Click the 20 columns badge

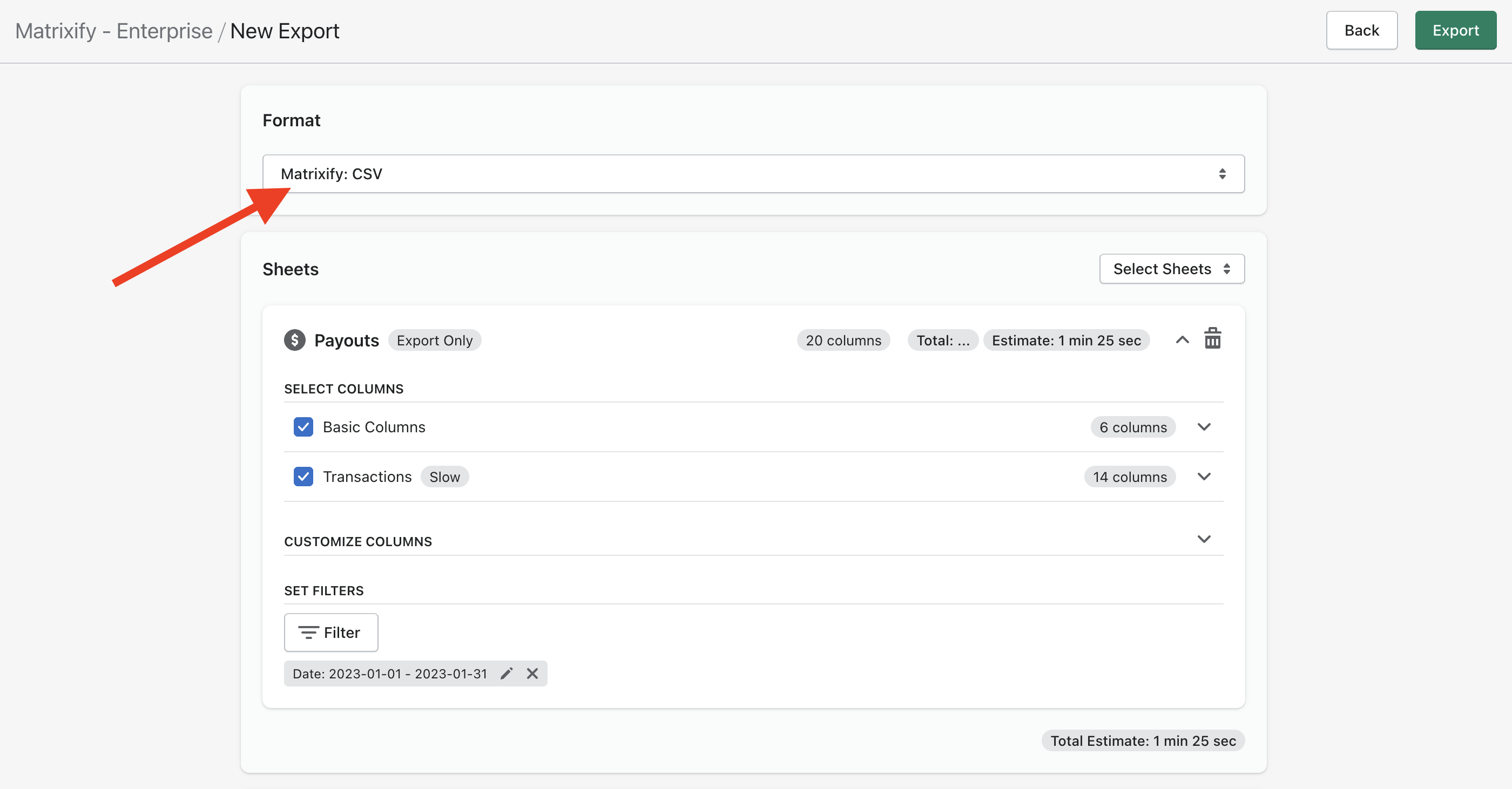[x=843, y=340]
